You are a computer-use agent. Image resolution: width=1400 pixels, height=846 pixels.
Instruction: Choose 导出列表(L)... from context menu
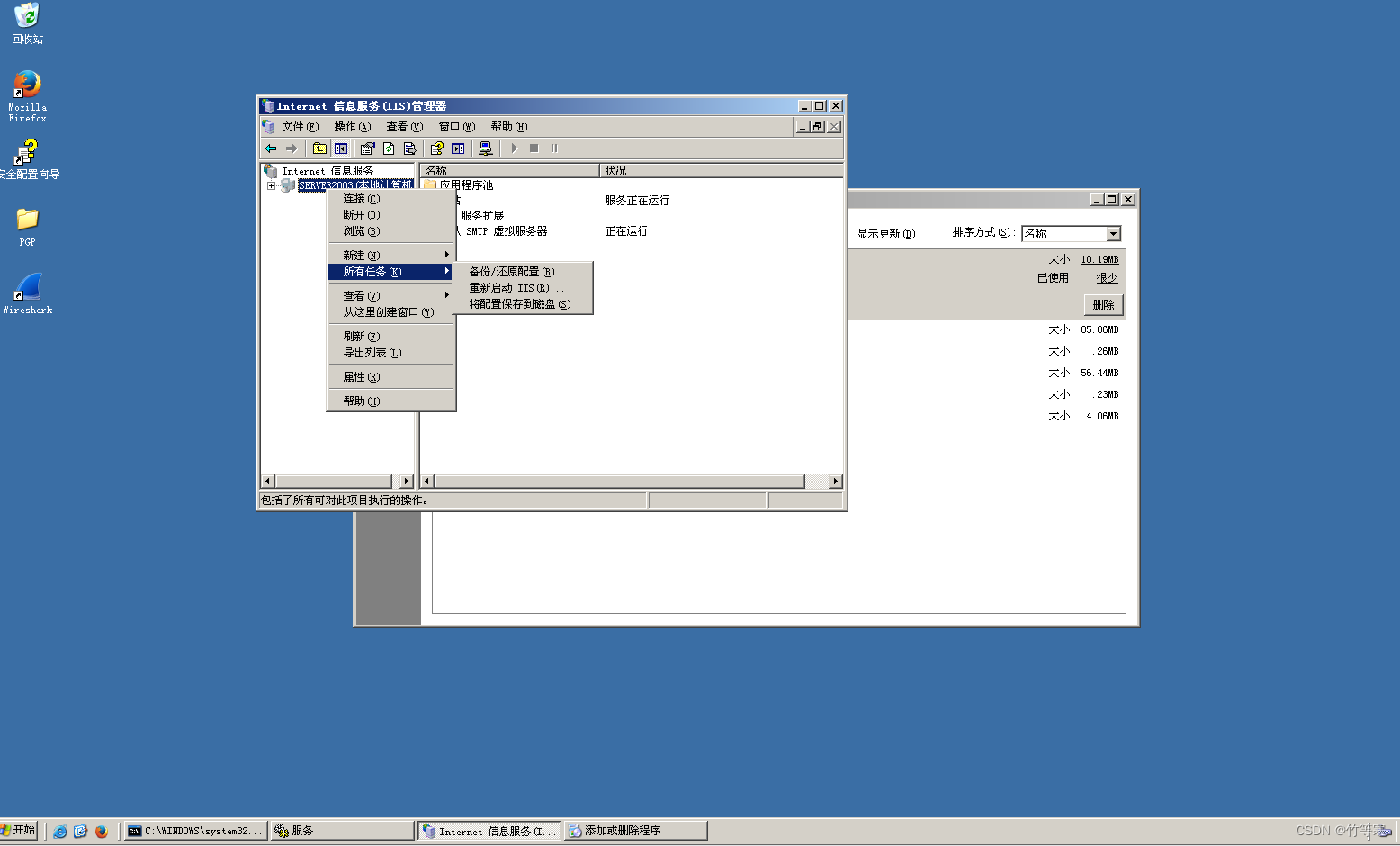click(391, 353)
